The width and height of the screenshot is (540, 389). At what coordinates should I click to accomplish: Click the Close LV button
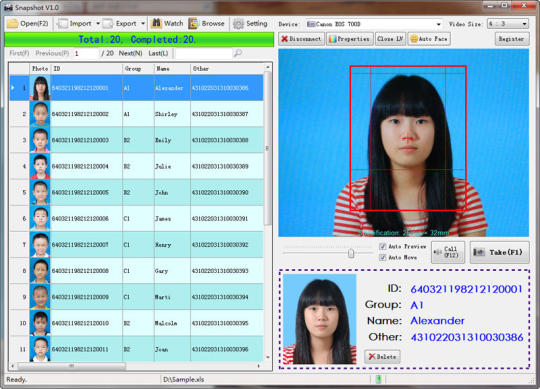tap(391, 39)
